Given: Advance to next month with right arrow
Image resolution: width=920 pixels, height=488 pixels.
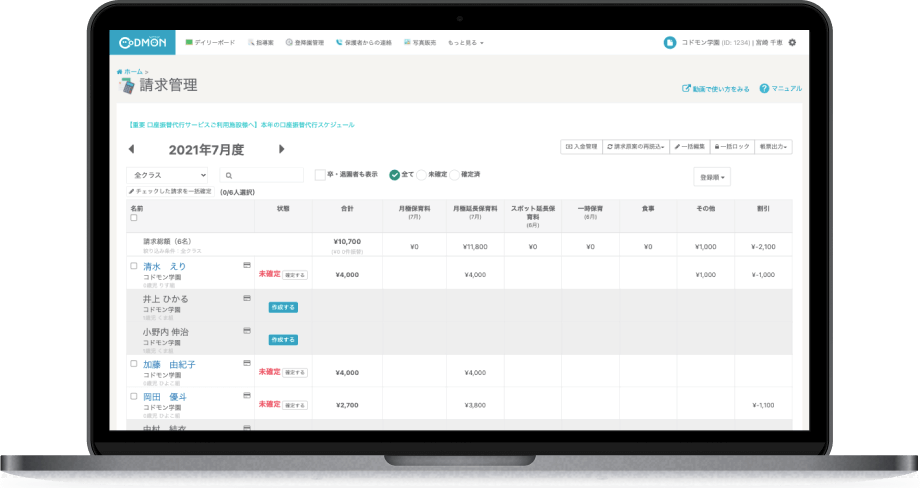Looking at the screenshot, I should (x=282, y=149).
